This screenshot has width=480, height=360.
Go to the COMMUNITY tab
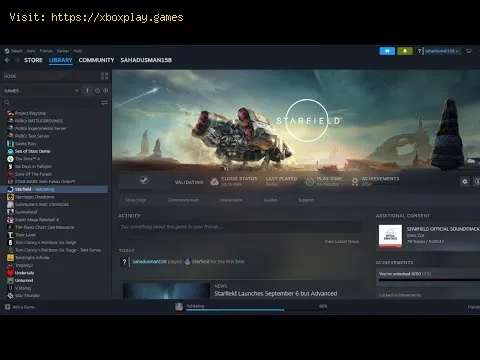(96, 60)
